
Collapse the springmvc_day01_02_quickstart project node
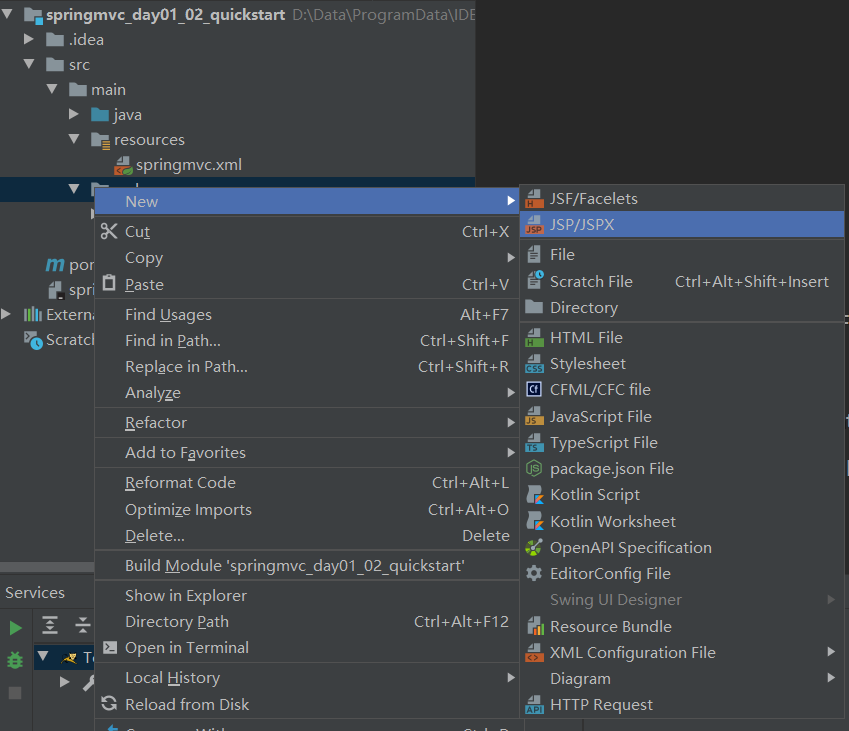point(7,14)
